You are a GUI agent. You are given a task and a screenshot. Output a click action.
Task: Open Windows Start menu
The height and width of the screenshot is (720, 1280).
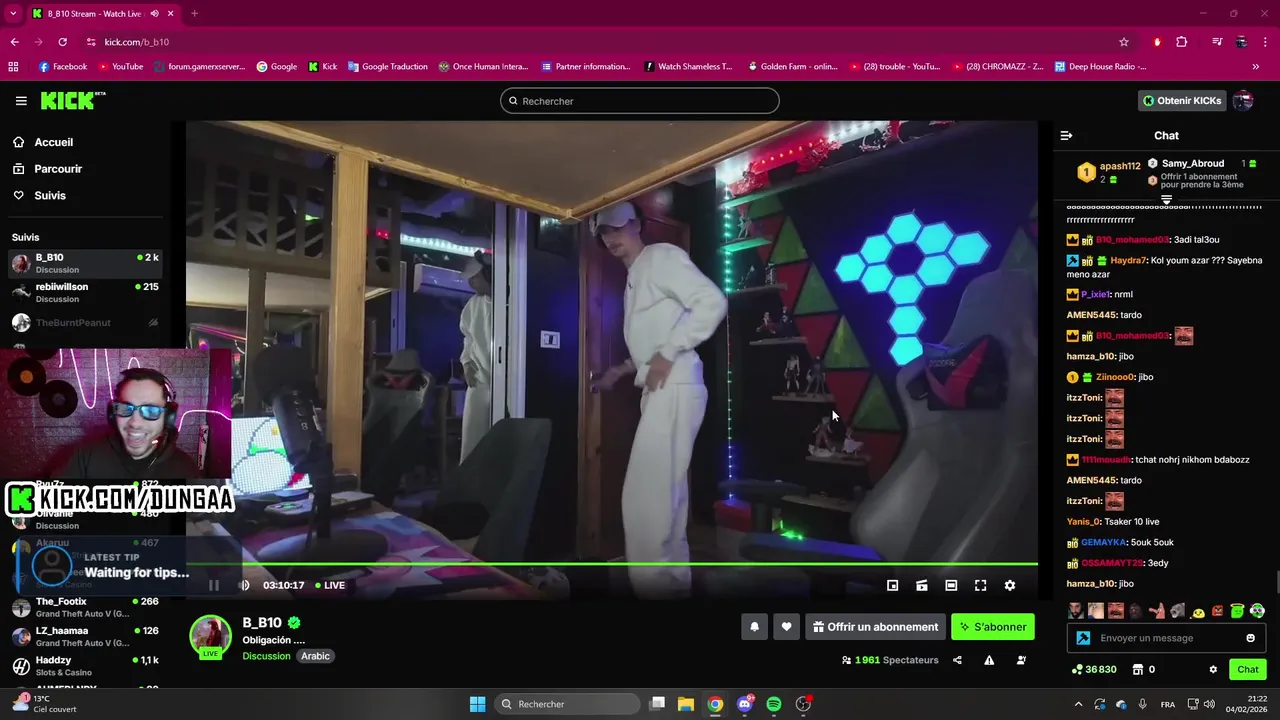[477, 704]
